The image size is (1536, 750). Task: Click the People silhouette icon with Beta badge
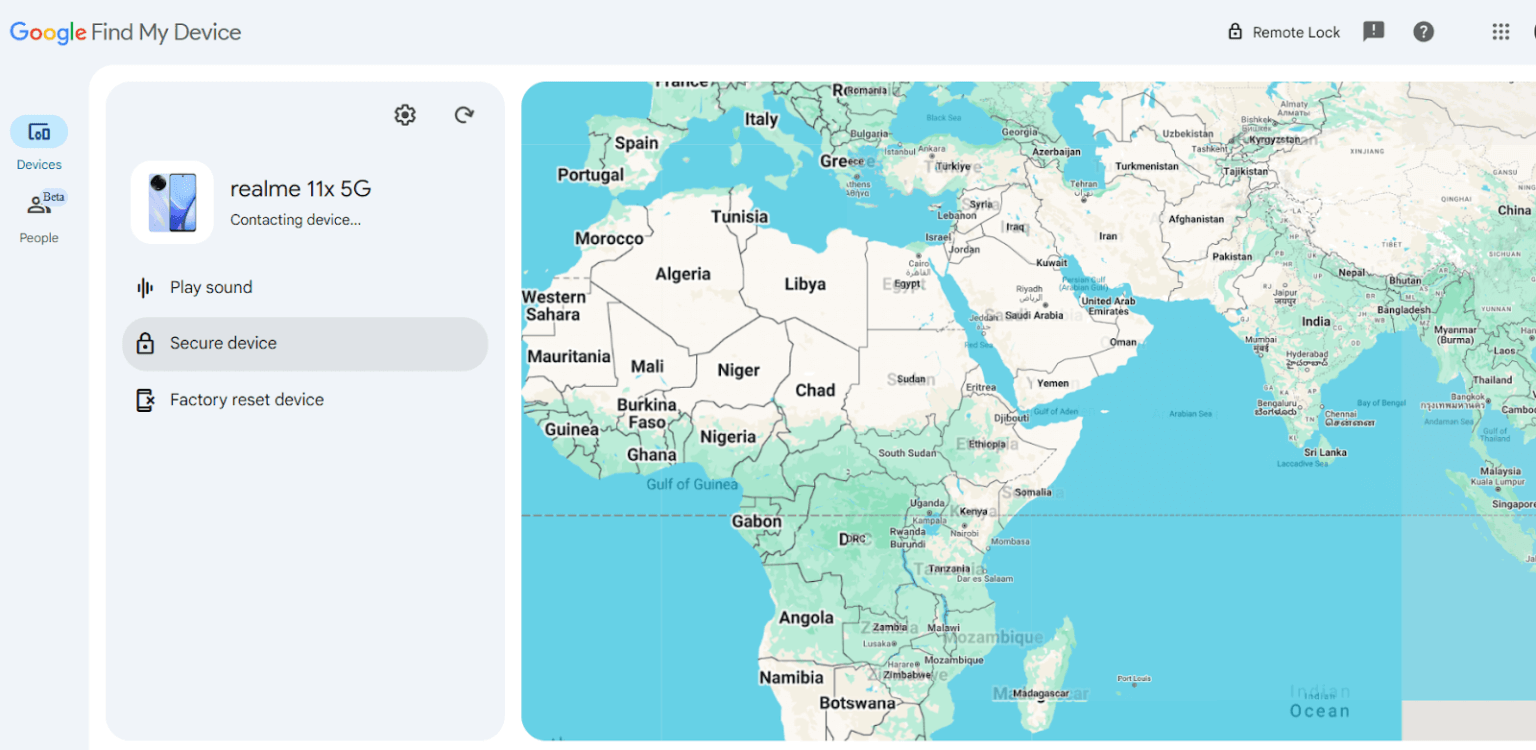[38, 205]
